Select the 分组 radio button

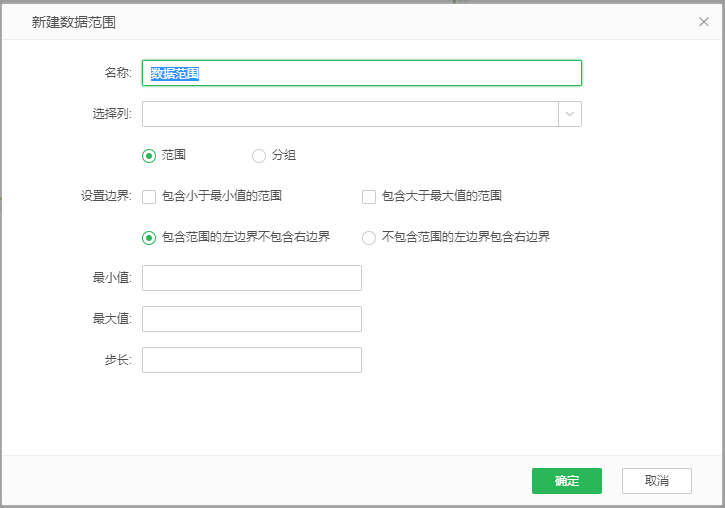click(258, 156)
